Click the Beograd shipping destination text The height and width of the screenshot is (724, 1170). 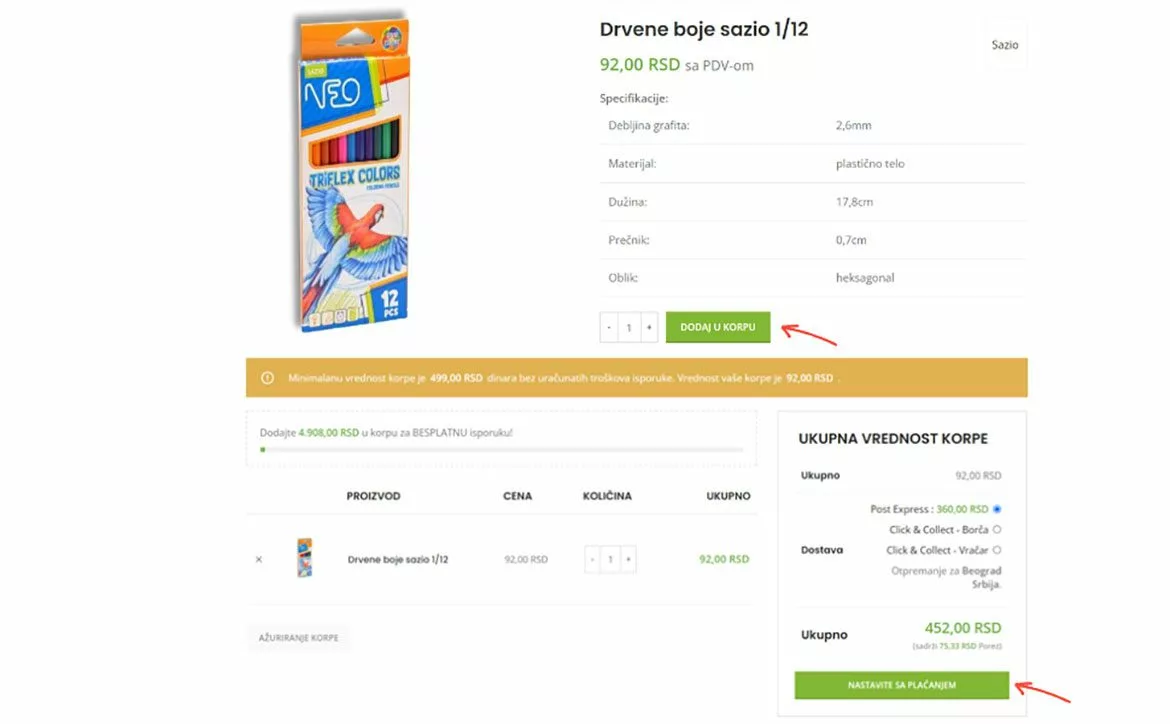click(x=981, y=571)
